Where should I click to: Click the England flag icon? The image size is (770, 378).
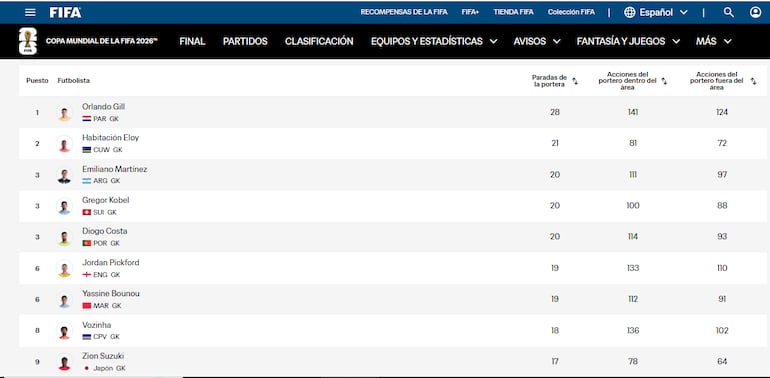86,274
